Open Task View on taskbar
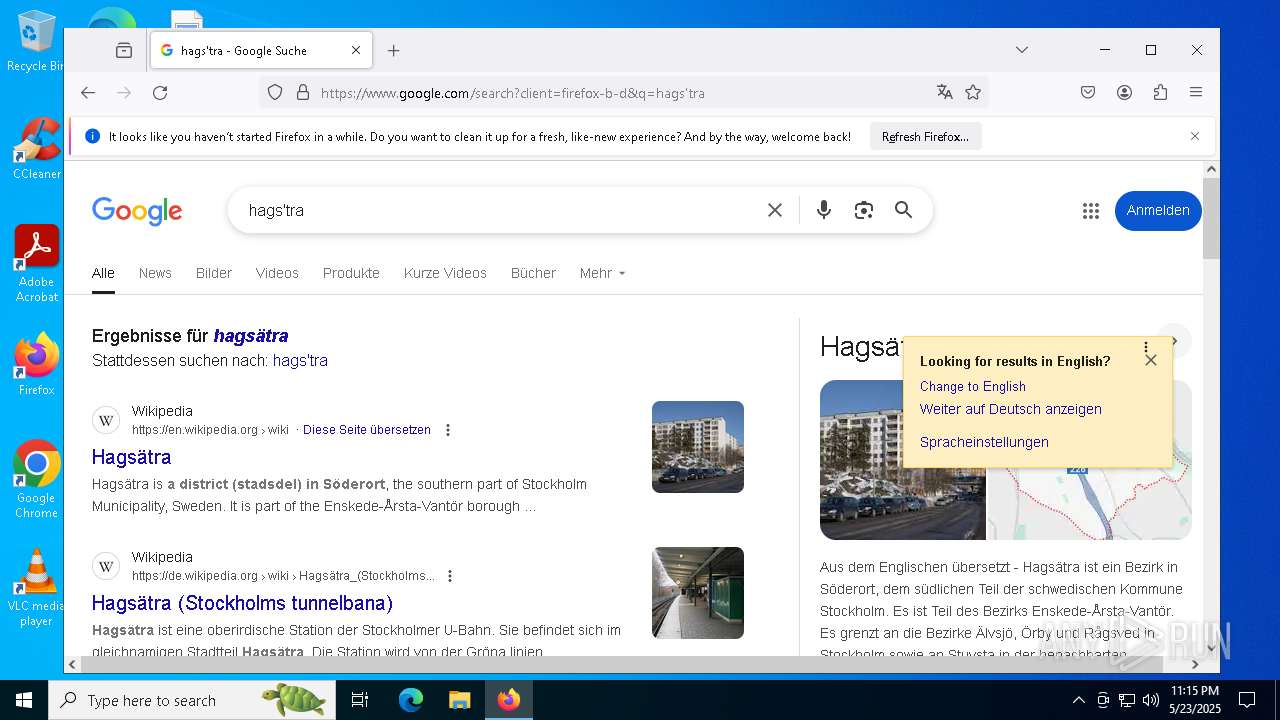Image resolution: width=1280 pixels, height=720 pixels. (x=360, y=700)
